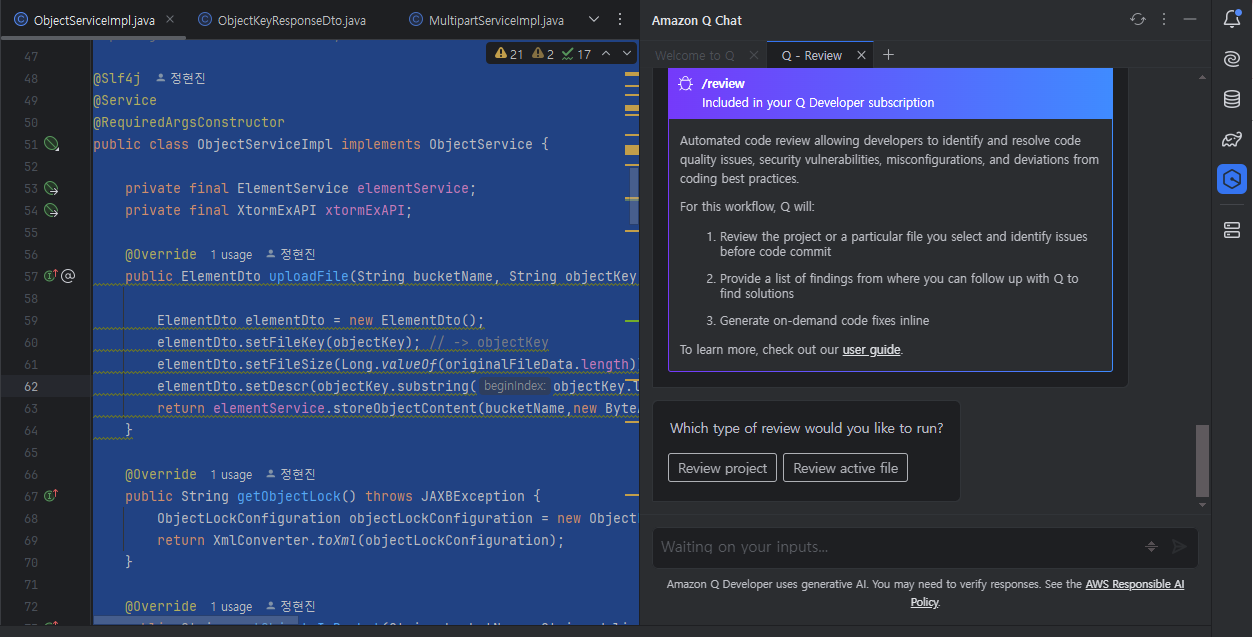Open Amazon Q Chat options kebab menu

click(1163, 19)
